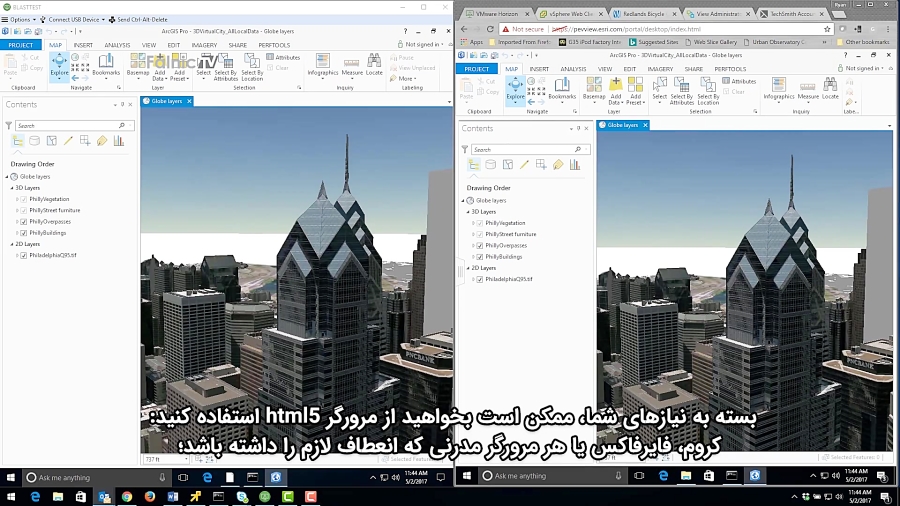This screenshot has width=900, height=506.
Task: Switch to Redlands Bicycle browser tab
Action: (x=643, y=14)
